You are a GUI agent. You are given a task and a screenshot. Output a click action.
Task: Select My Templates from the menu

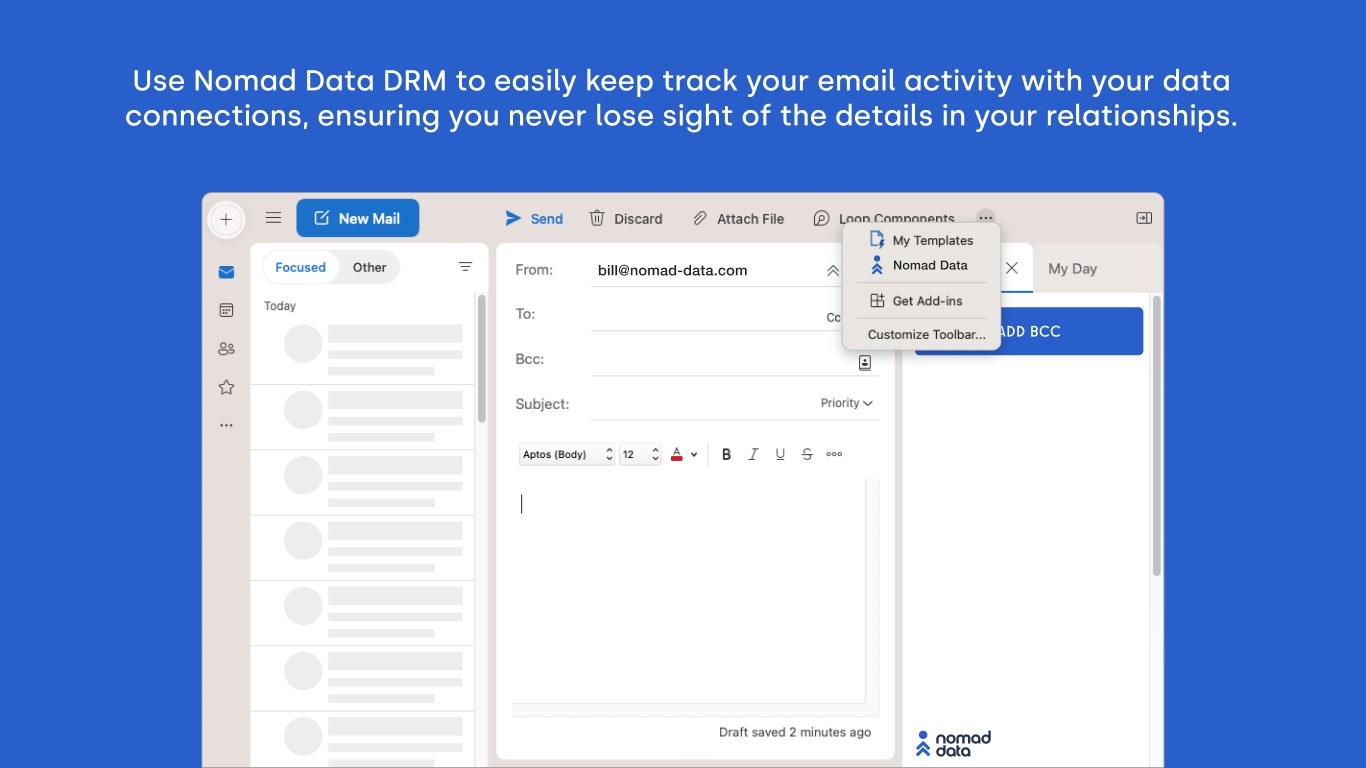(922, 240)
